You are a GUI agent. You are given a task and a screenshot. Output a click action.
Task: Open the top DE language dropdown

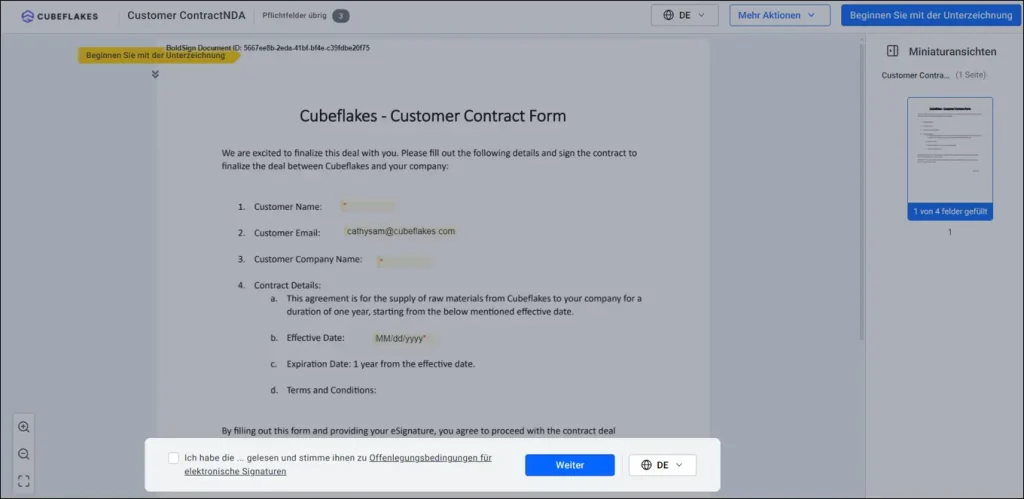[684, 15]
